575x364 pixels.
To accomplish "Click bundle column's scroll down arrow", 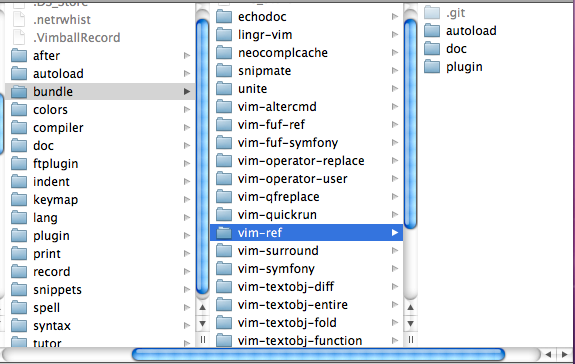I will pos(410,324).
